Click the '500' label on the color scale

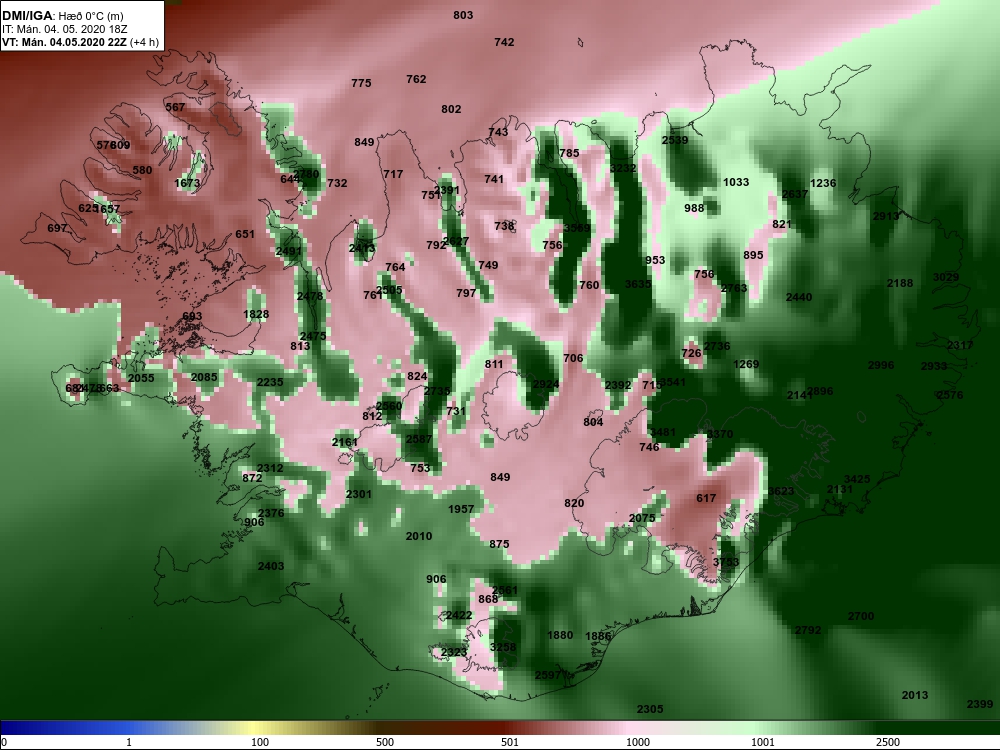[x=385, y=742]
